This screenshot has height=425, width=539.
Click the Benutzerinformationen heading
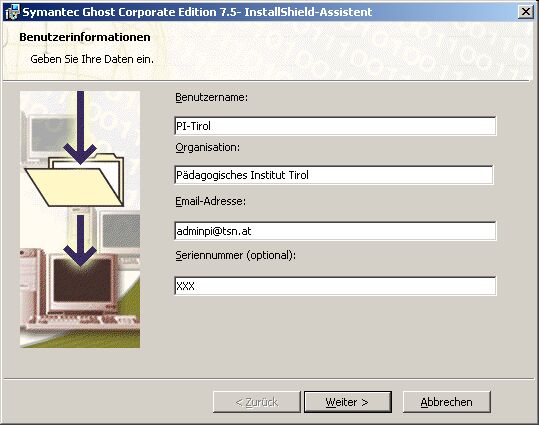coord(85,37)
